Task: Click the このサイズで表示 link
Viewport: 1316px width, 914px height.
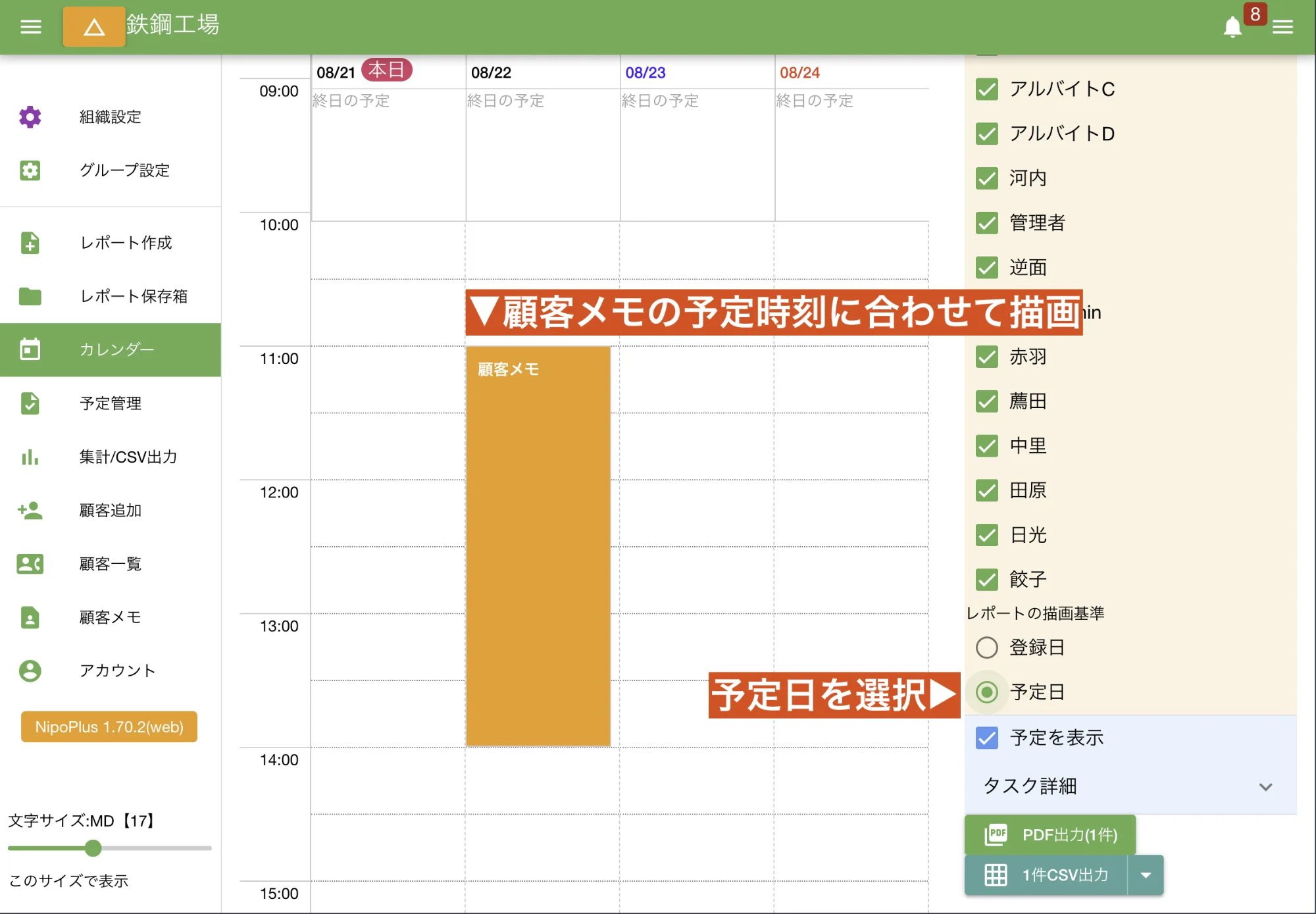Action: coord(69,880)
